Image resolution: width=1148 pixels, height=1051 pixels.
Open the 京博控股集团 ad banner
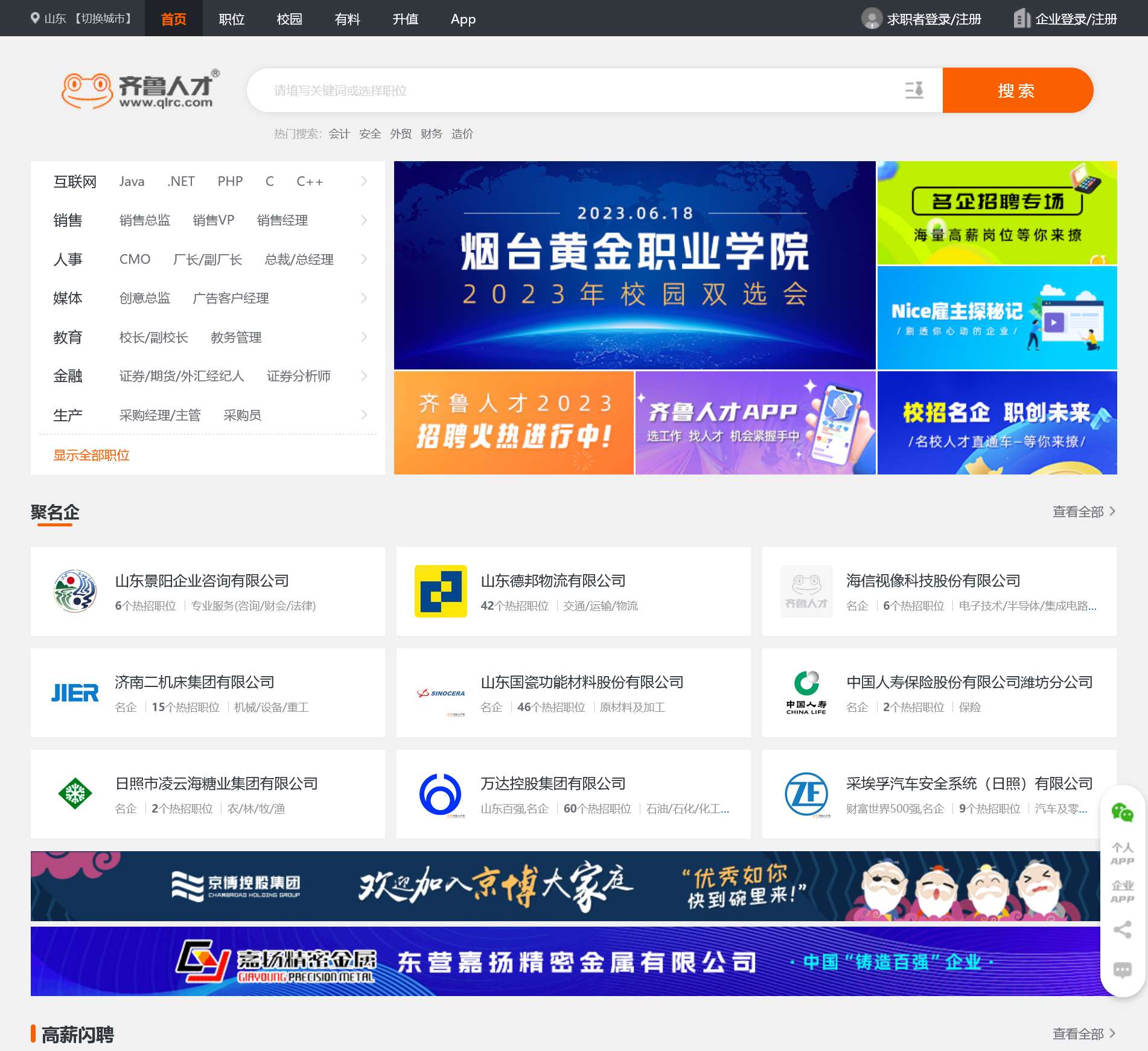tap(566, 886)
